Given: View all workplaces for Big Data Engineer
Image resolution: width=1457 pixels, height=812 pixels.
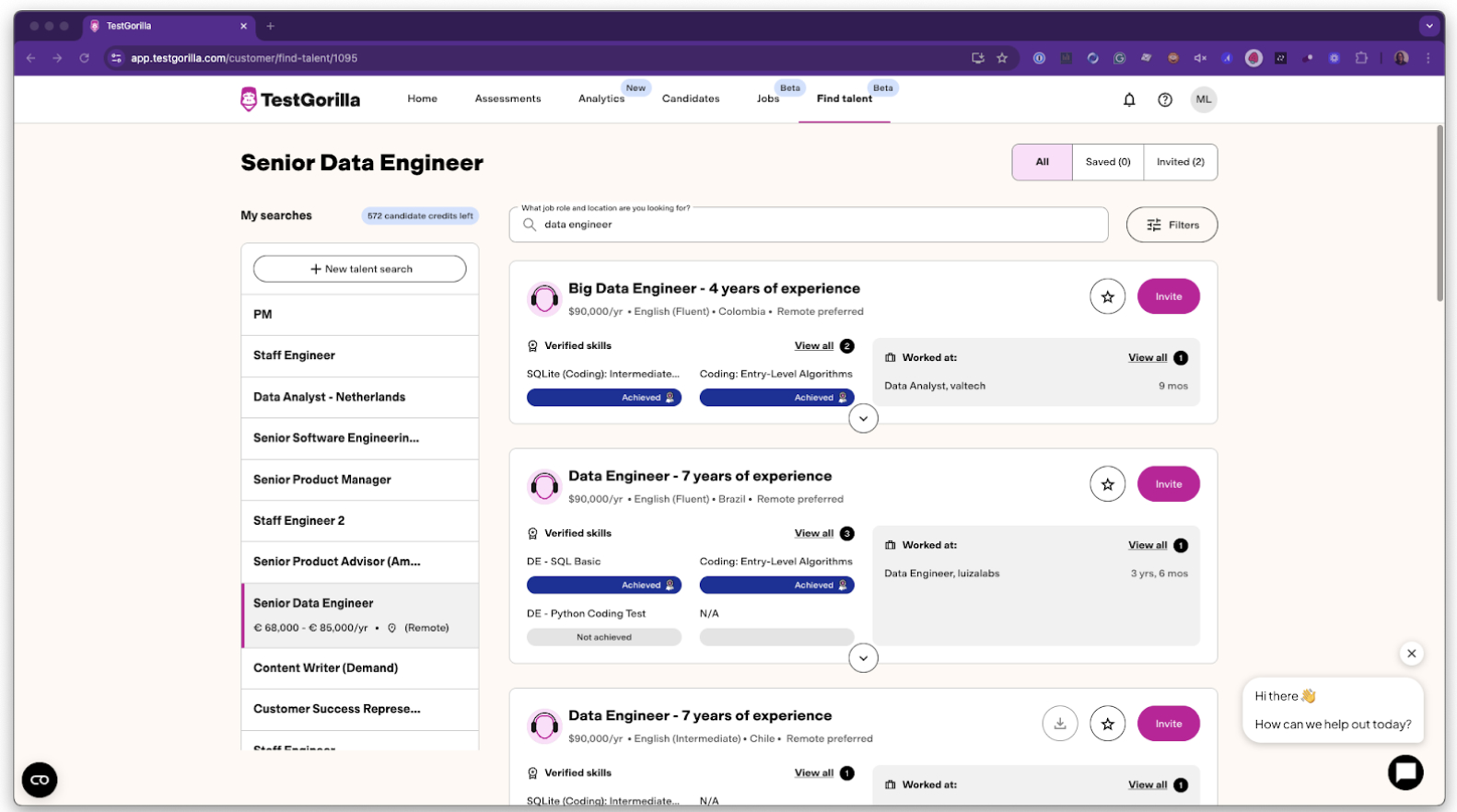Looking at the screenshot, I should [x=1148, y=358].
